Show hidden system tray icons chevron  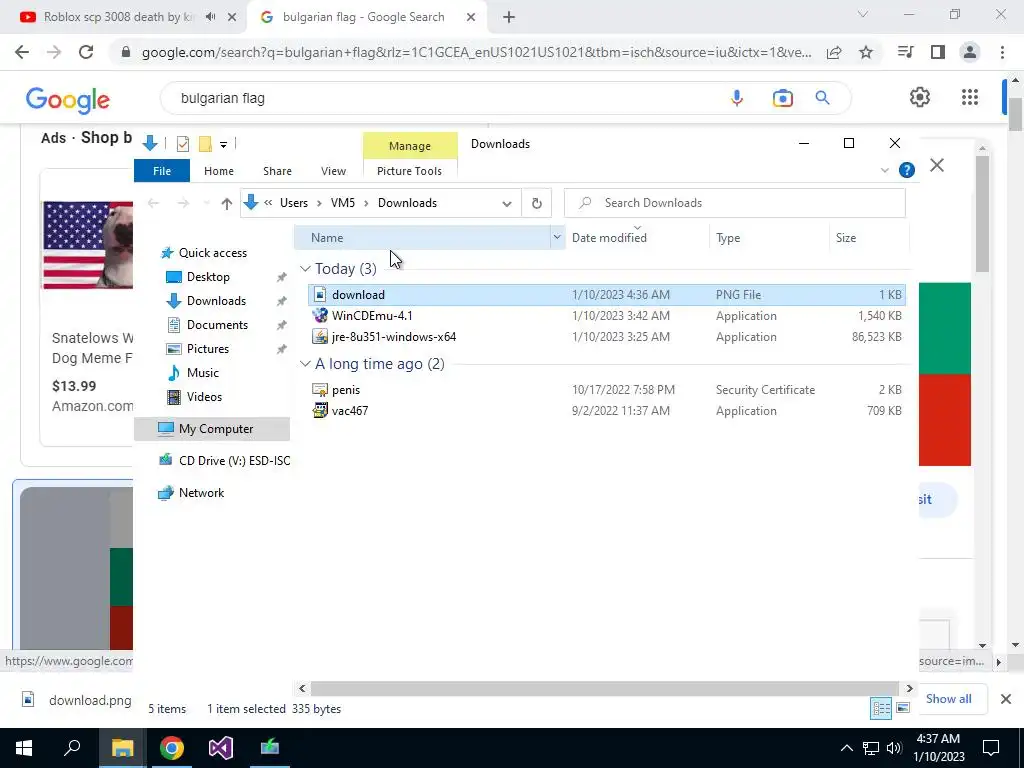tap(846, 748)
